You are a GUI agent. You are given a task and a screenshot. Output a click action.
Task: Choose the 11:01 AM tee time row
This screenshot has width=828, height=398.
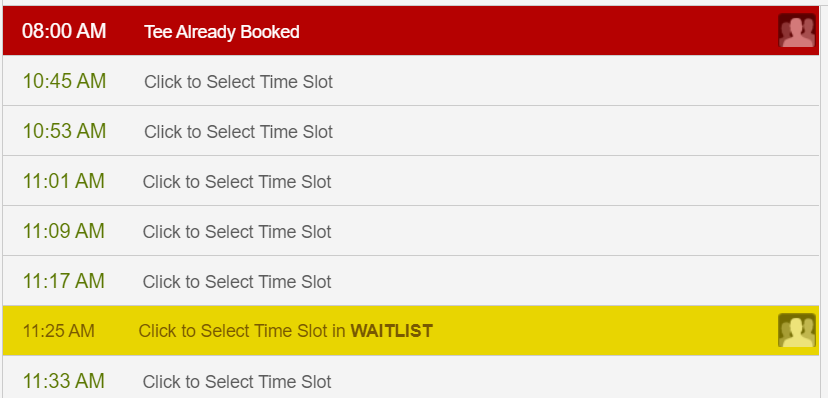tap(411, 181)
